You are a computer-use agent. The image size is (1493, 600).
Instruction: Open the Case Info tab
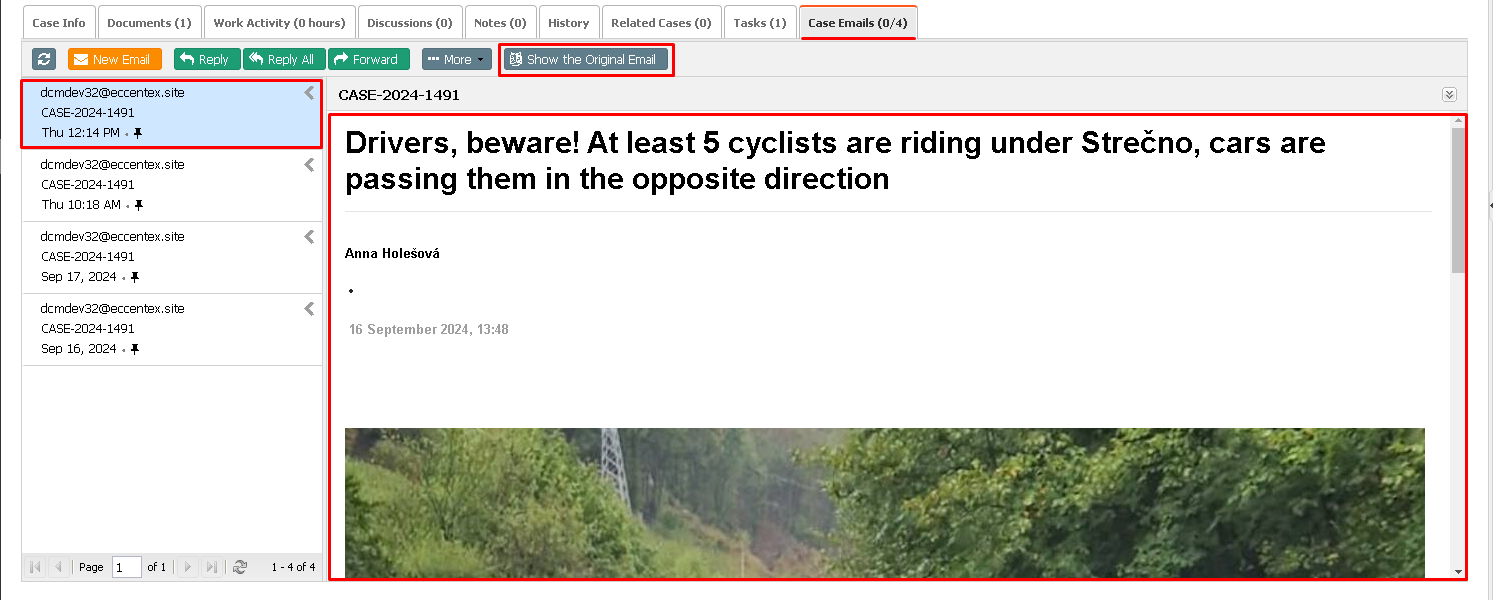tap(59, 22)
